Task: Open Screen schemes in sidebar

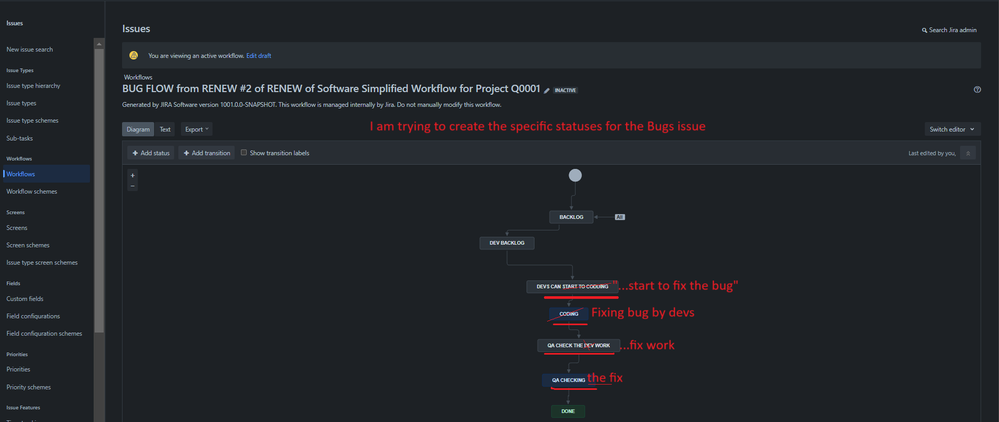Action: point(28,245)
